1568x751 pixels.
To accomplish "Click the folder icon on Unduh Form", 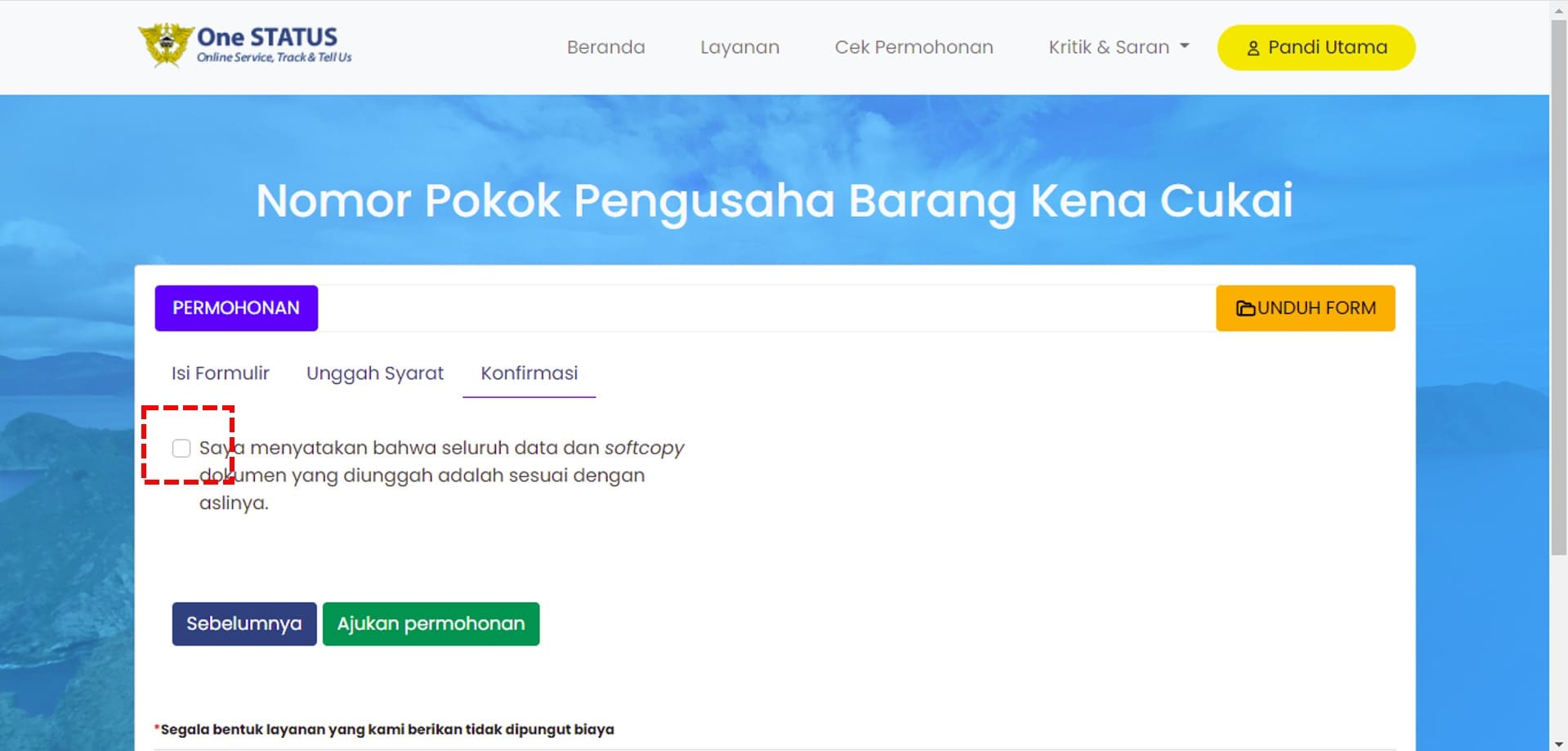I will tap(1245, 308).
